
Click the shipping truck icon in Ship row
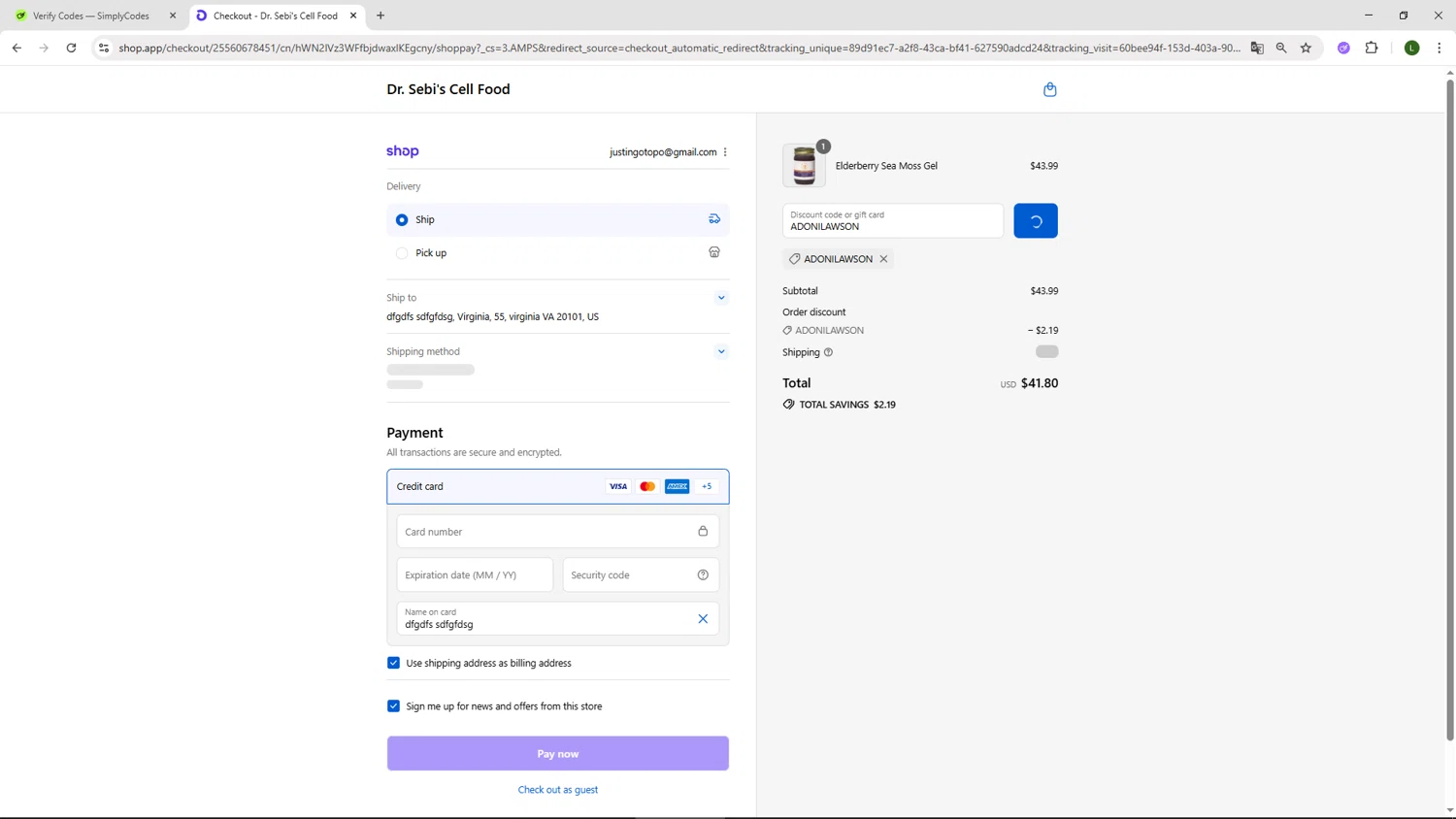point(714,219)
